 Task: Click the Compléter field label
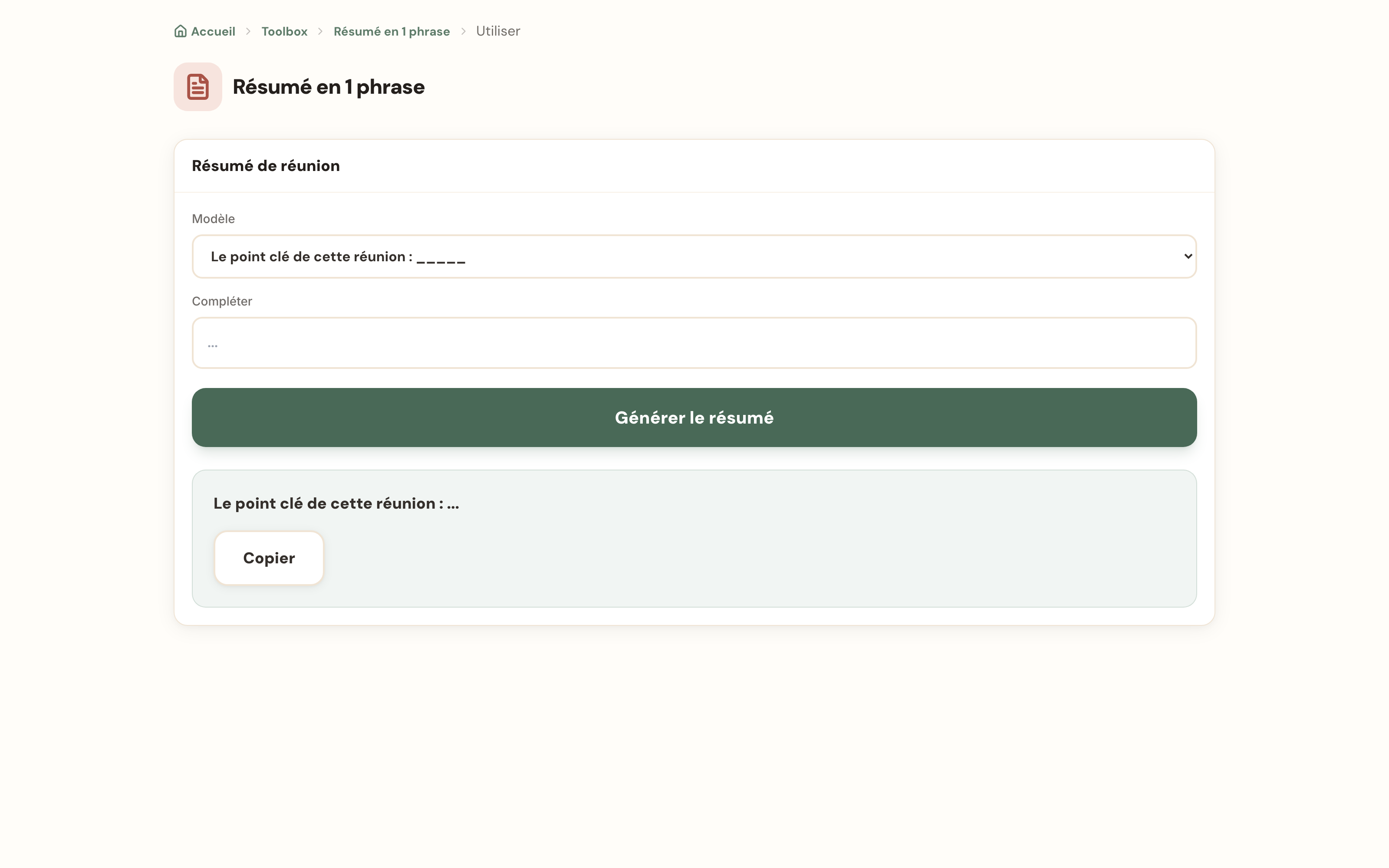221,301
